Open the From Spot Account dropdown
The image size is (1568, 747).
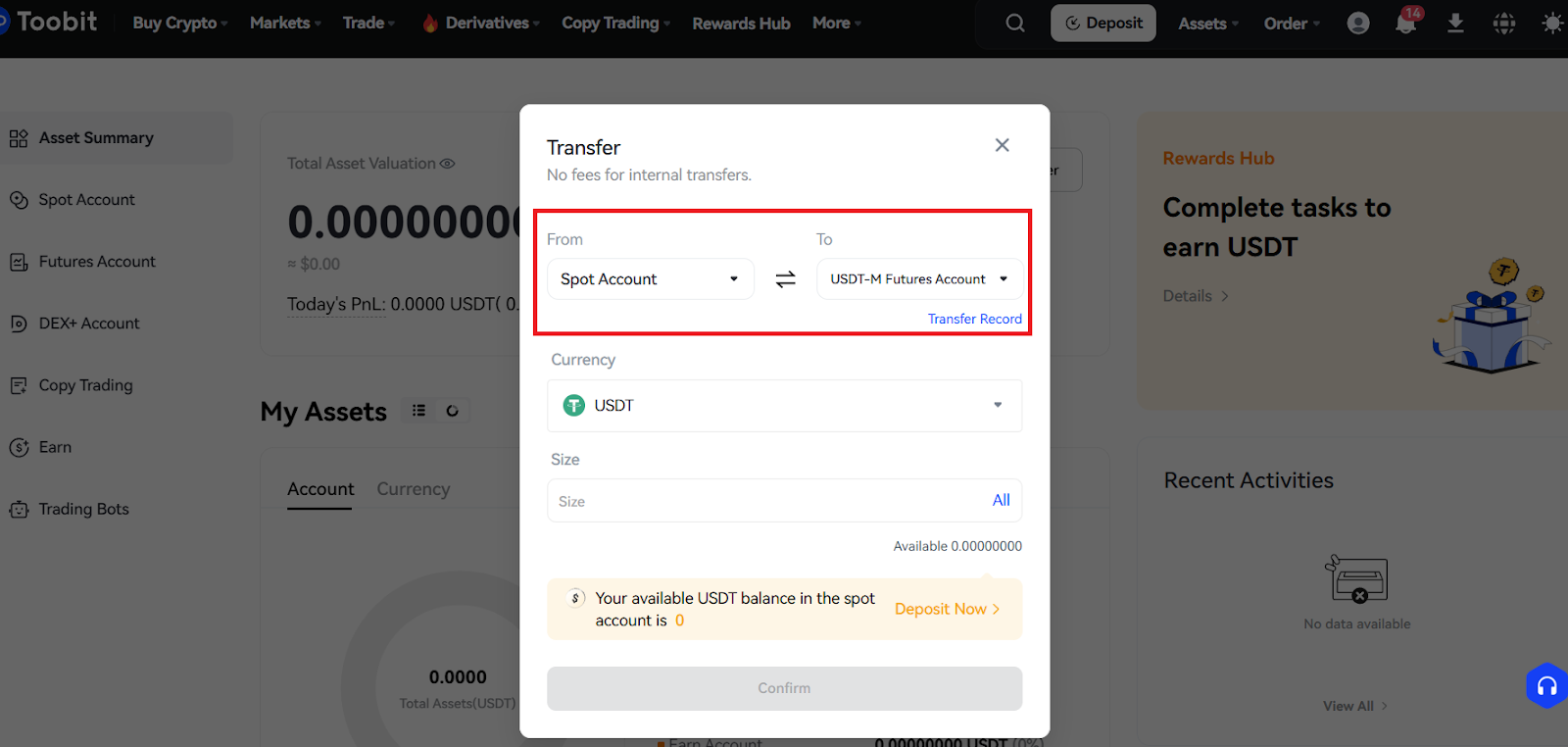651,279
